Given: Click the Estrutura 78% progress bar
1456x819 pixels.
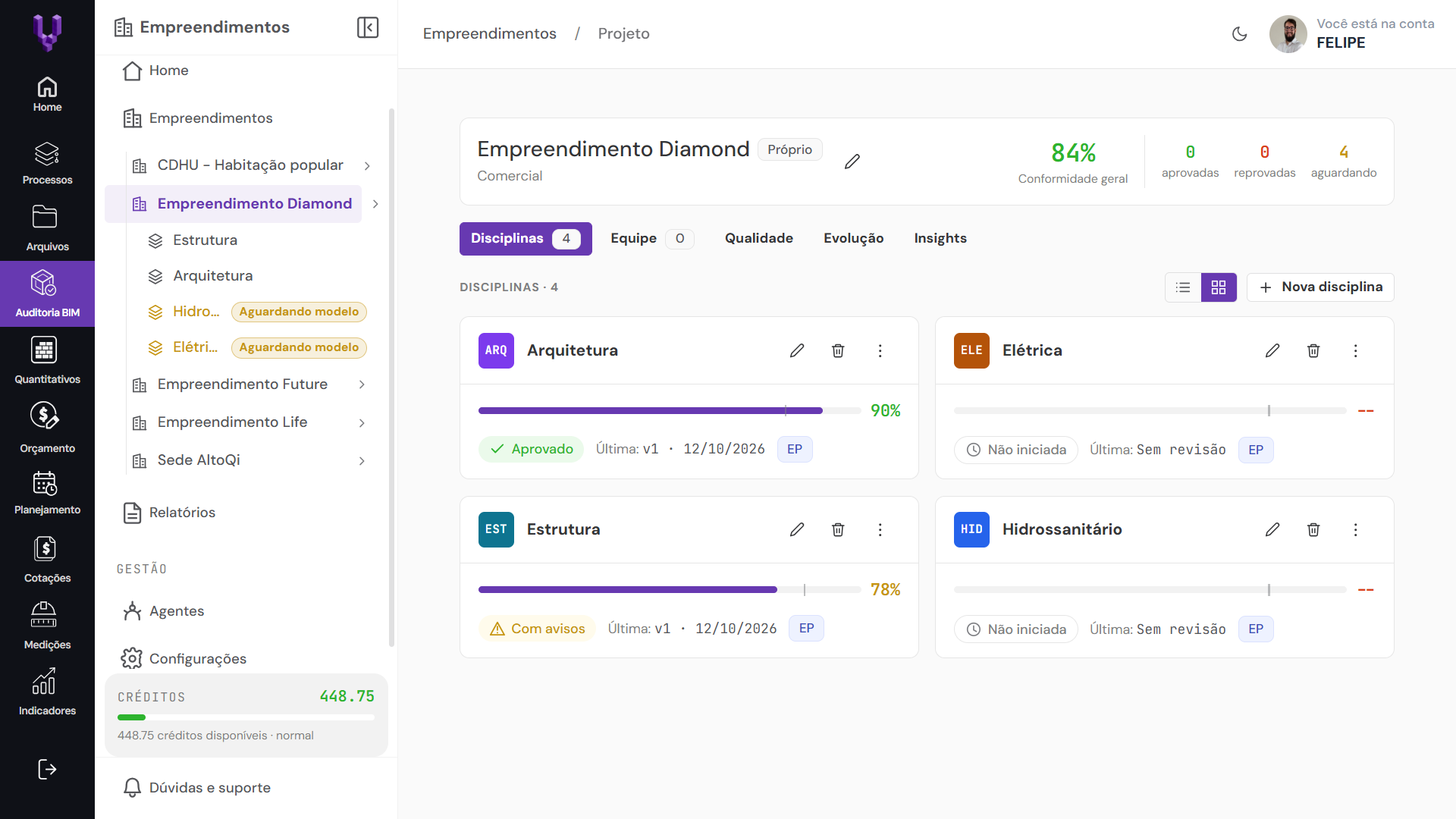Looking at the screenshot, I should pyautogui.click(x=670, y=589).
